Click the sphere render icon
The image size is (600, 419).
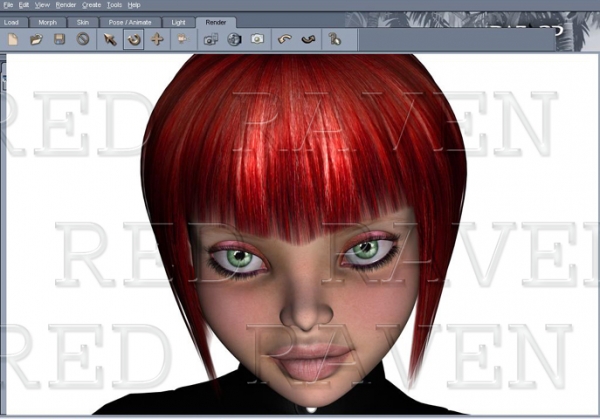tap(234, 39)
